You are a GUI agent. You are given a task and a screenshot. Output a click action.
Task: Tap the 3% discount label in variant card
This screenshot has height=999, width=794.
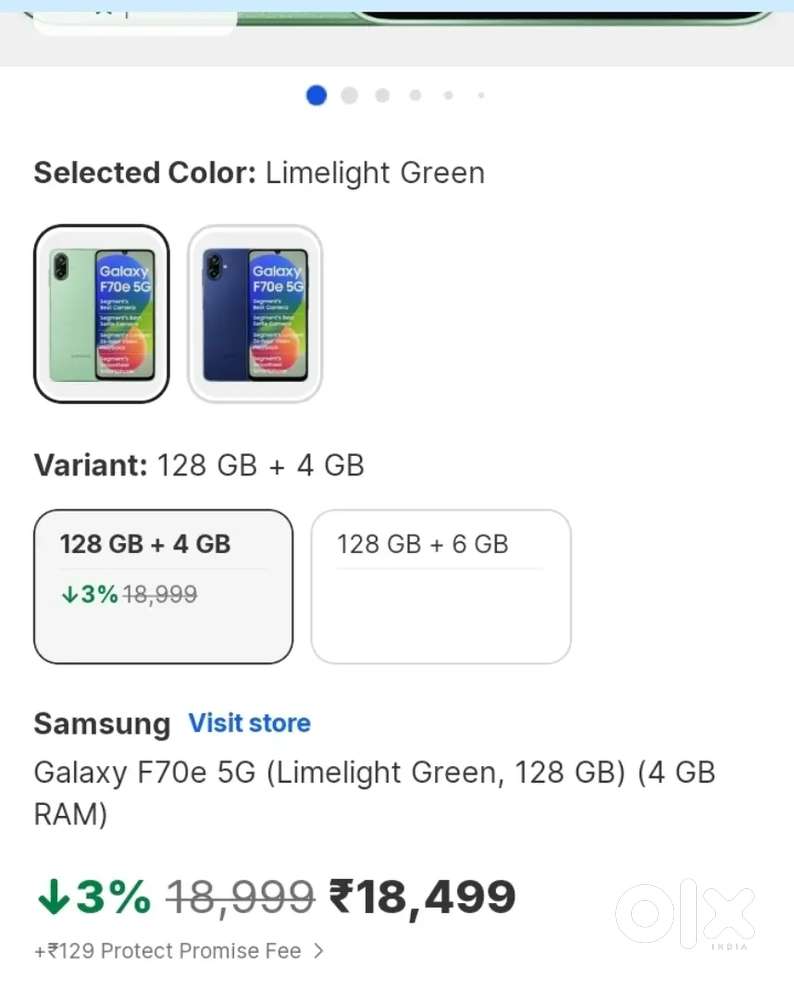pyautogui.click(x=90, y=594)
